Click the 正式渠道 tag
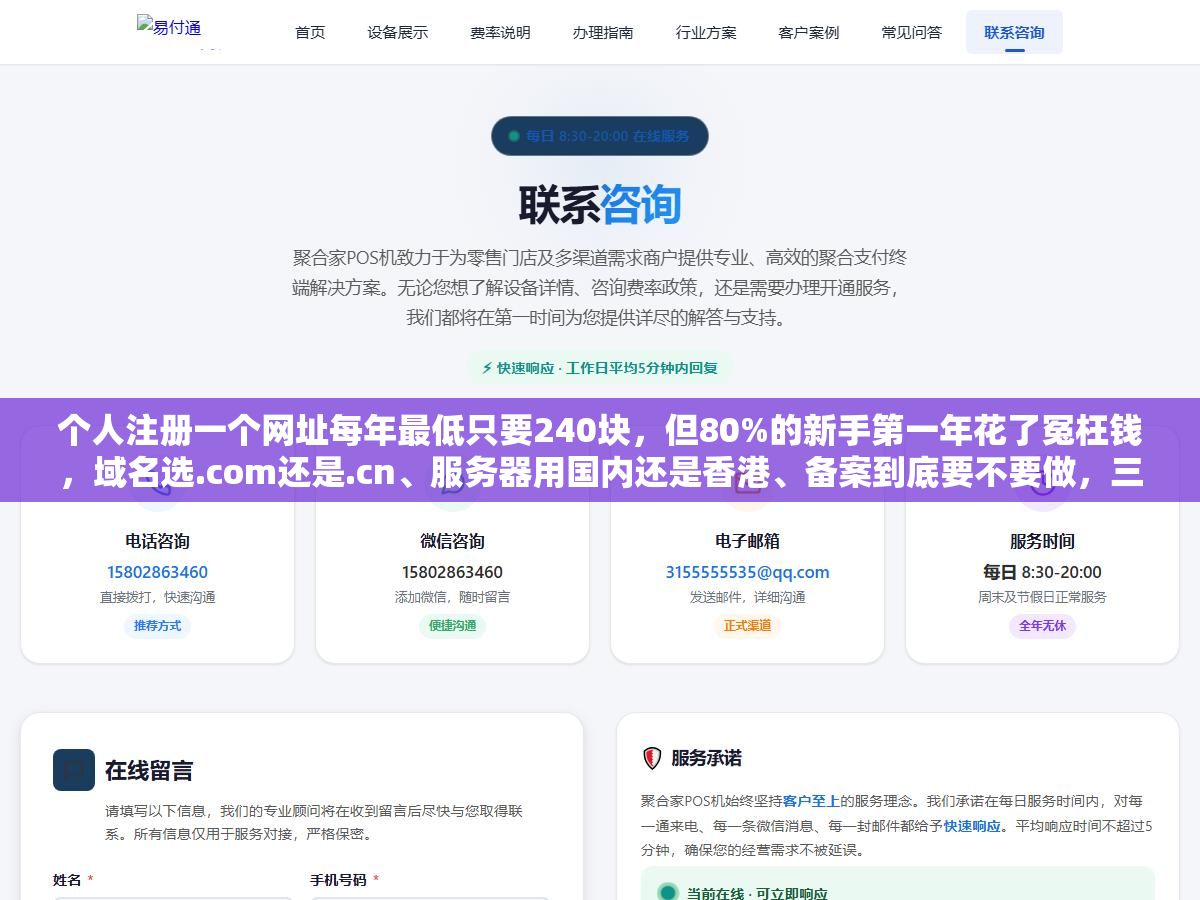This screenshot has height=900, width=1200. 747,626
